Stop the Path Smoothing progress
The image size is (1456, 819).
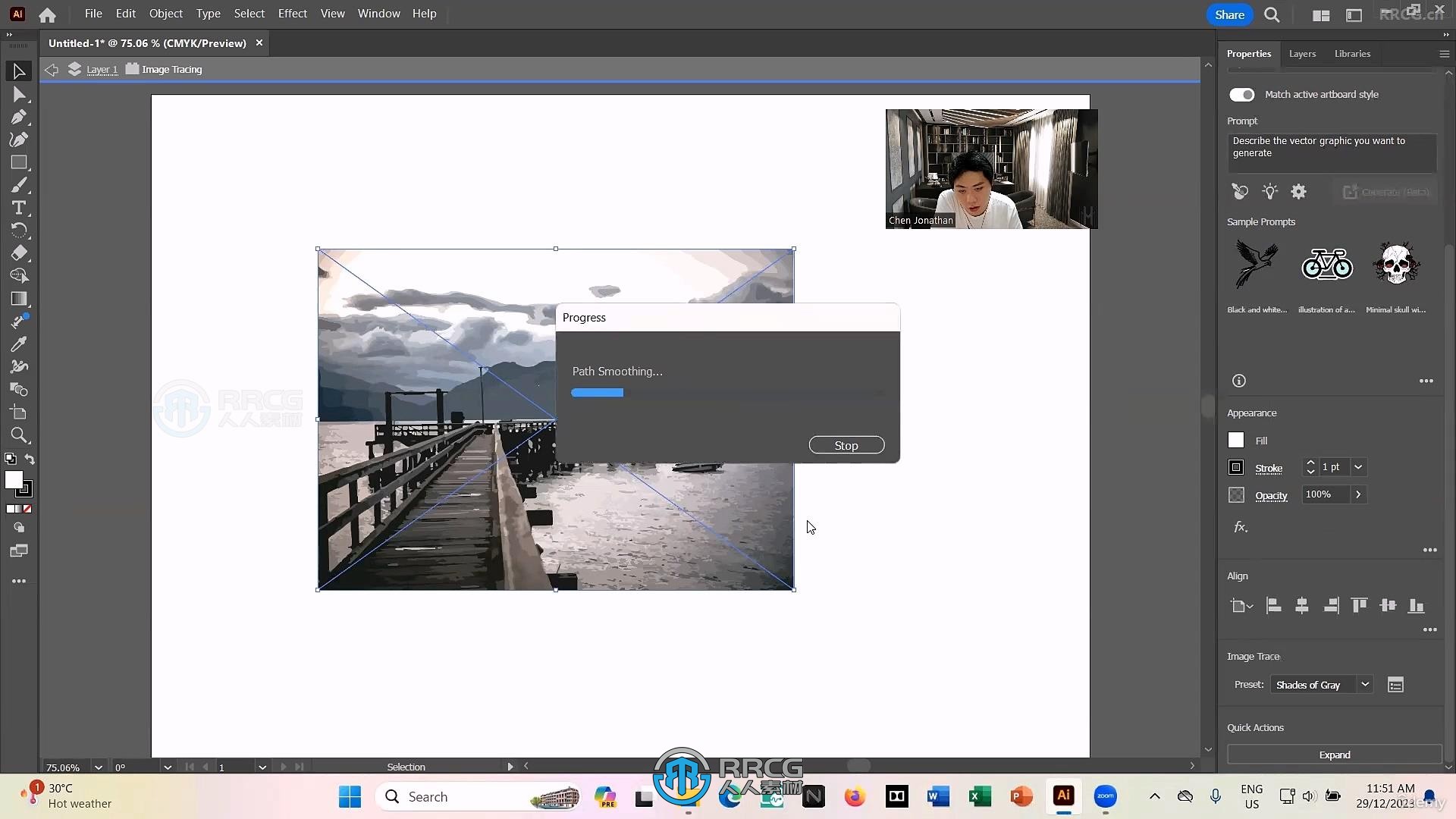[x=846, y=445]
